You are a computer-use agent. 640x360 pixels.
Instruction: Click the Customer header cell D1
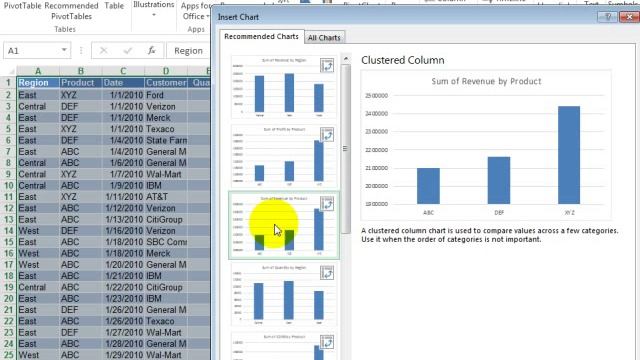coord(166,82)
